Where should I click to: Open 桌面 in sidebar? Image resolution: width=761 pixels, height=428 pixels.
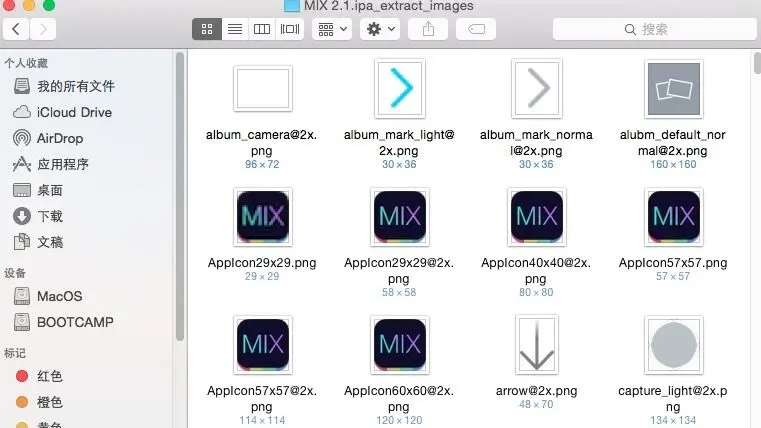38,190
